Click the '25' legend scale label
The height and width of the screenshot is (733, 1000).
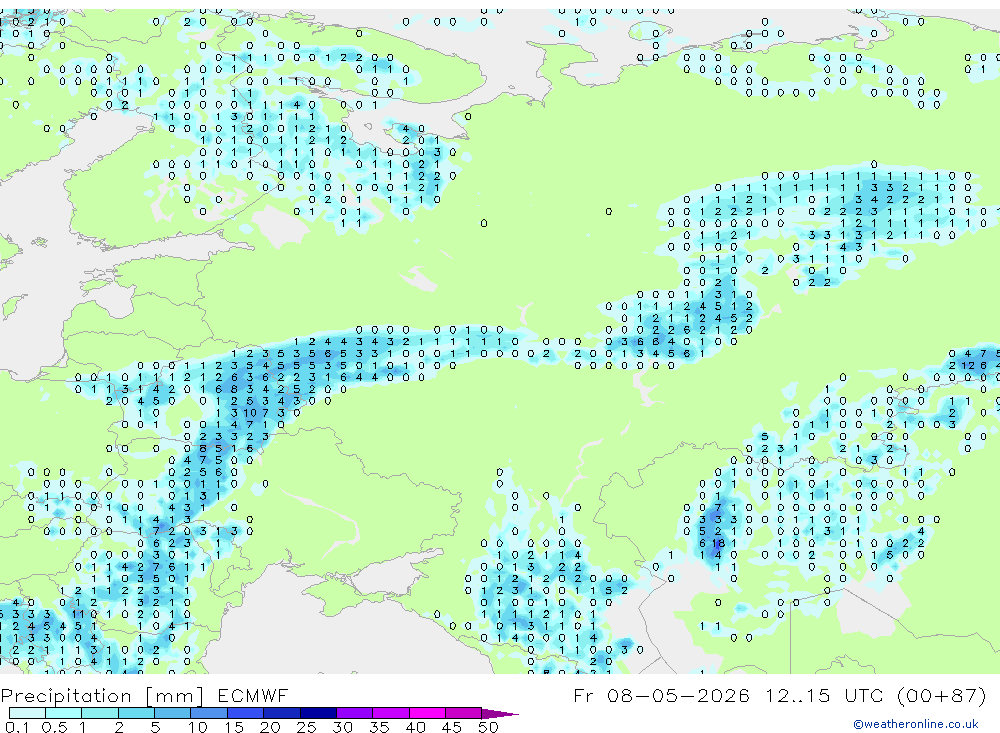point(306,727)
